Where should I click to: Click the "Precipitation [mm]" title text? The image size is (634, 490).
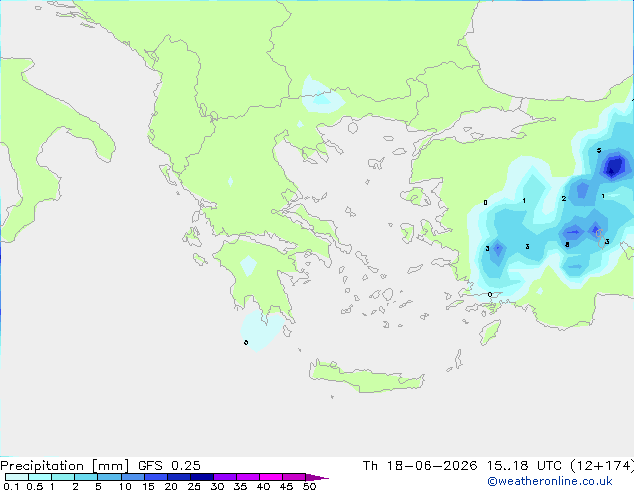[x=65, y=466]
